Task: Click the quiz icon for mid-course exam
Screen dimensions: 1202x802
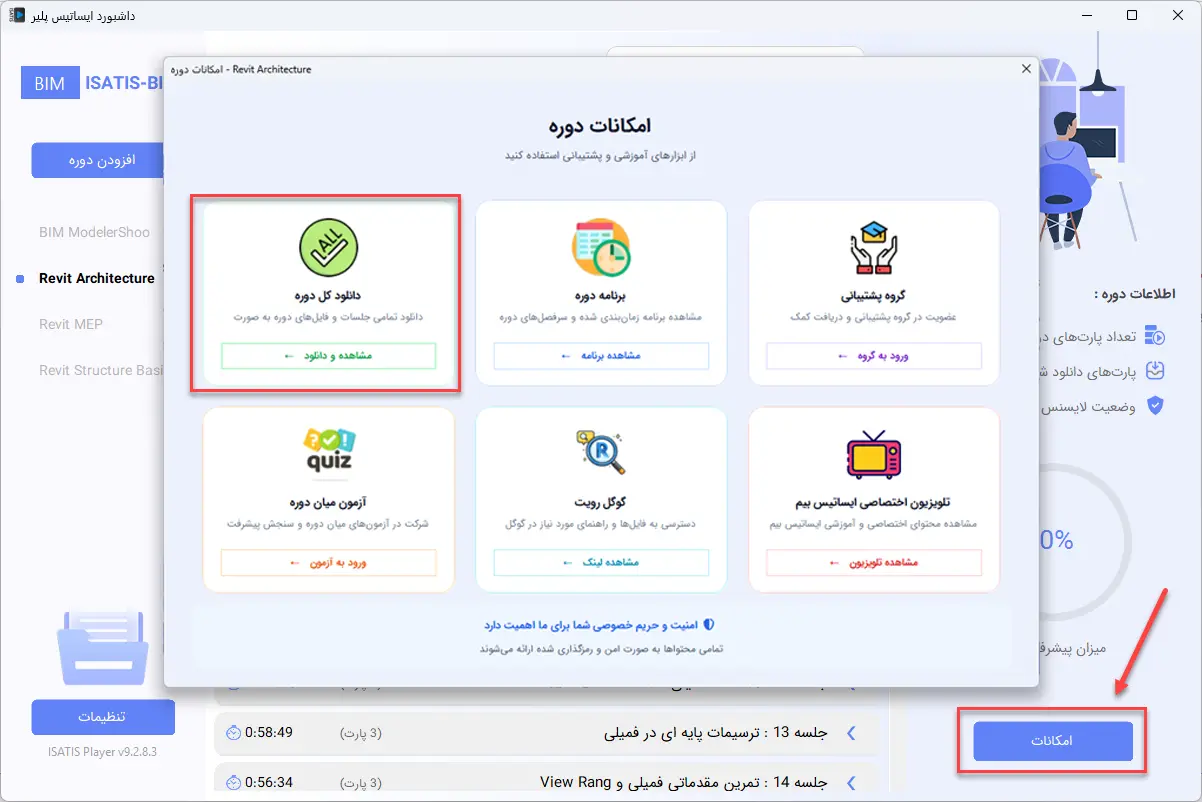Action: click(x=328, y=451)
